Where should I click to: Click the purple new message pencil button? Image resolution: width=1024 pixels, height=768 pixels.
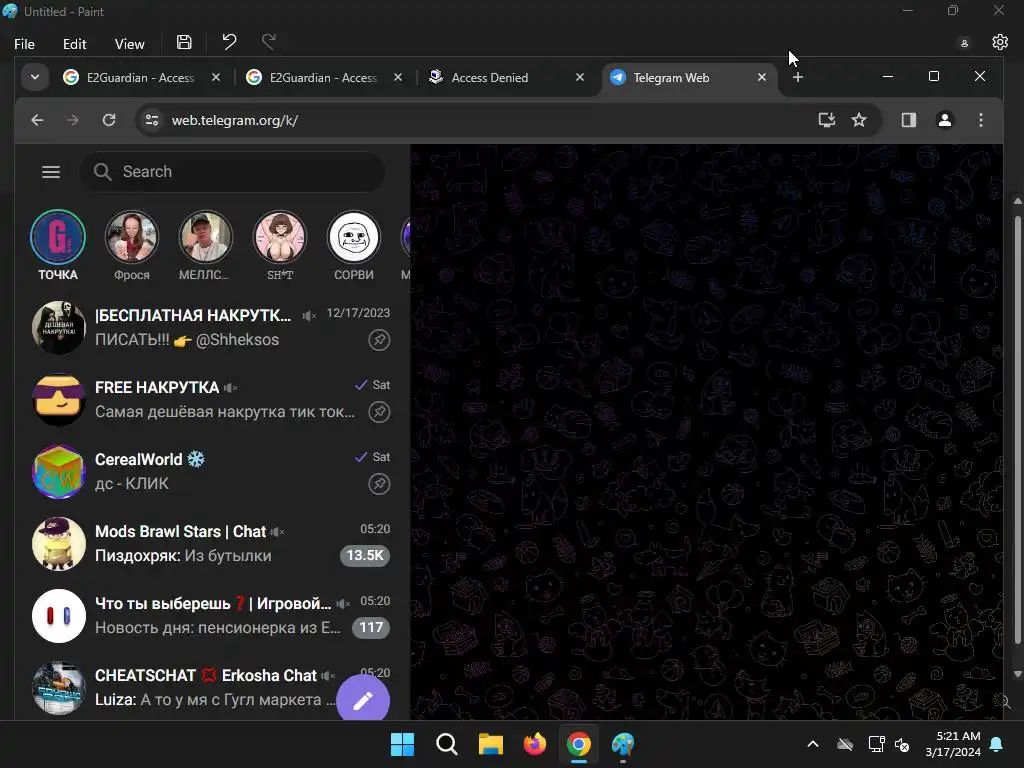(363, 700)
